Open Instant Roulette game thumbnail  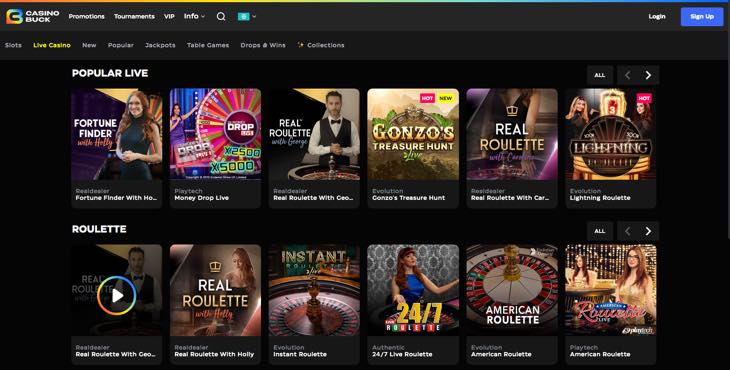(314, 290)
